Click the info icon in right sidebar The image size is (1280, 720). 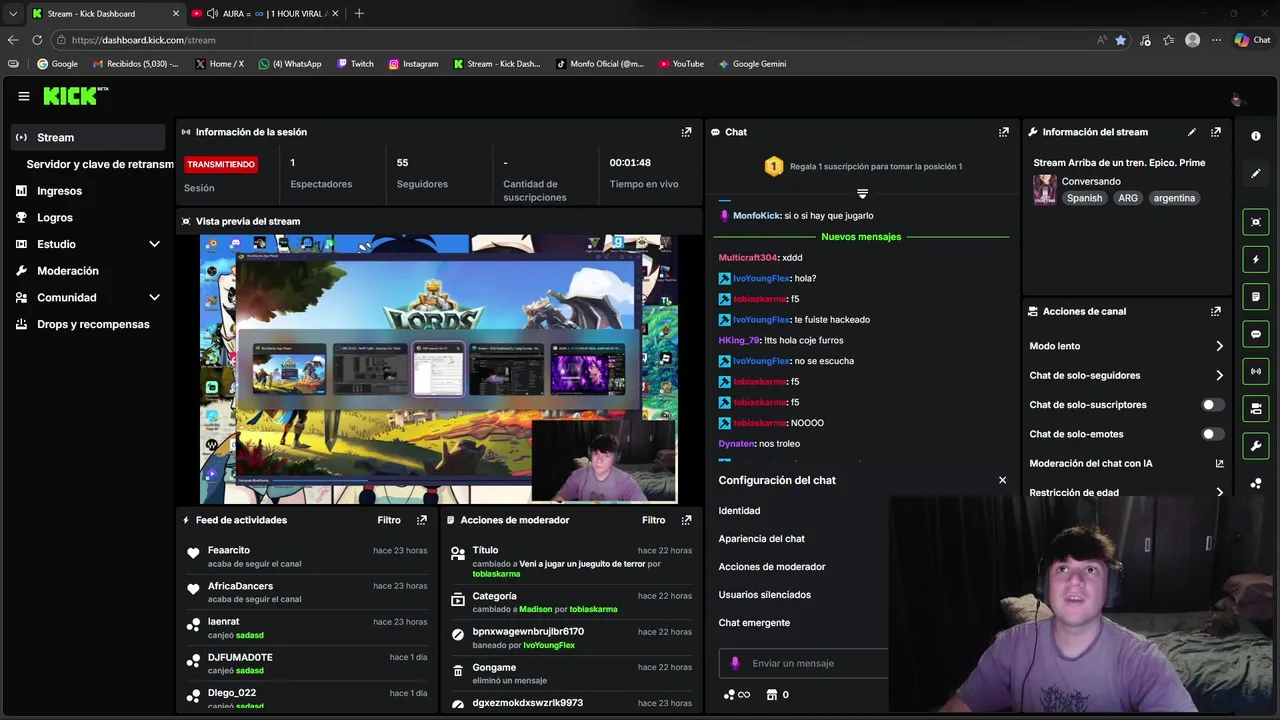point(1256,136)
